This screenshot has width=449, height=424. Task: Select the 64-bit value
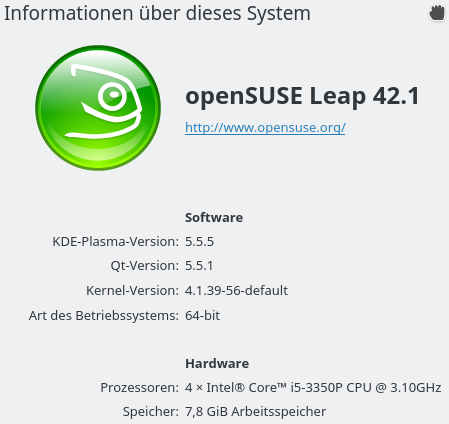[202, 315]
